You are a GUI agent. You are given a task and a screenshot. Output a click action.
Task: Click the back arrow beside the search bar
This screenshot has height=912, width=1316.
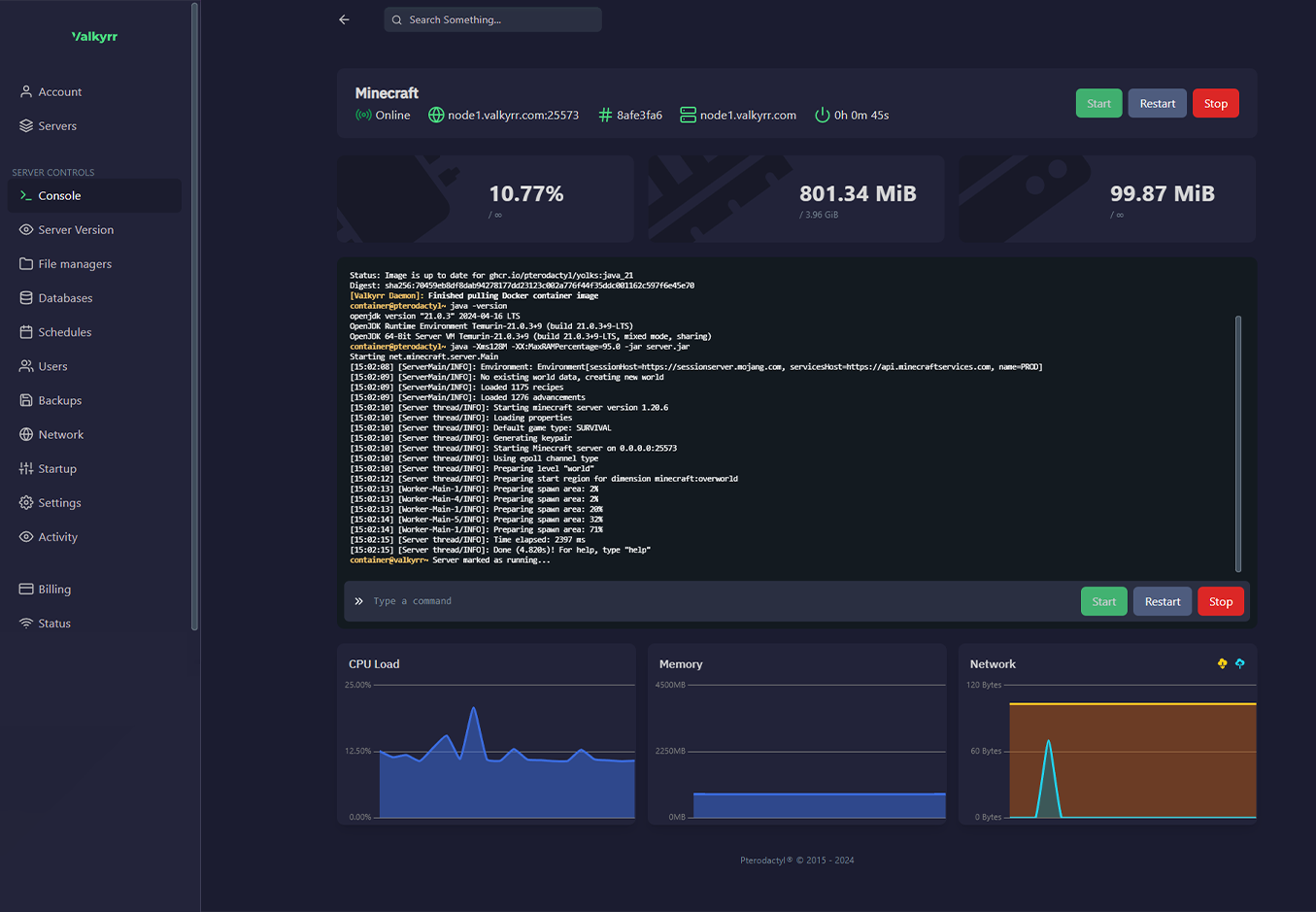(x=344, y=18)
